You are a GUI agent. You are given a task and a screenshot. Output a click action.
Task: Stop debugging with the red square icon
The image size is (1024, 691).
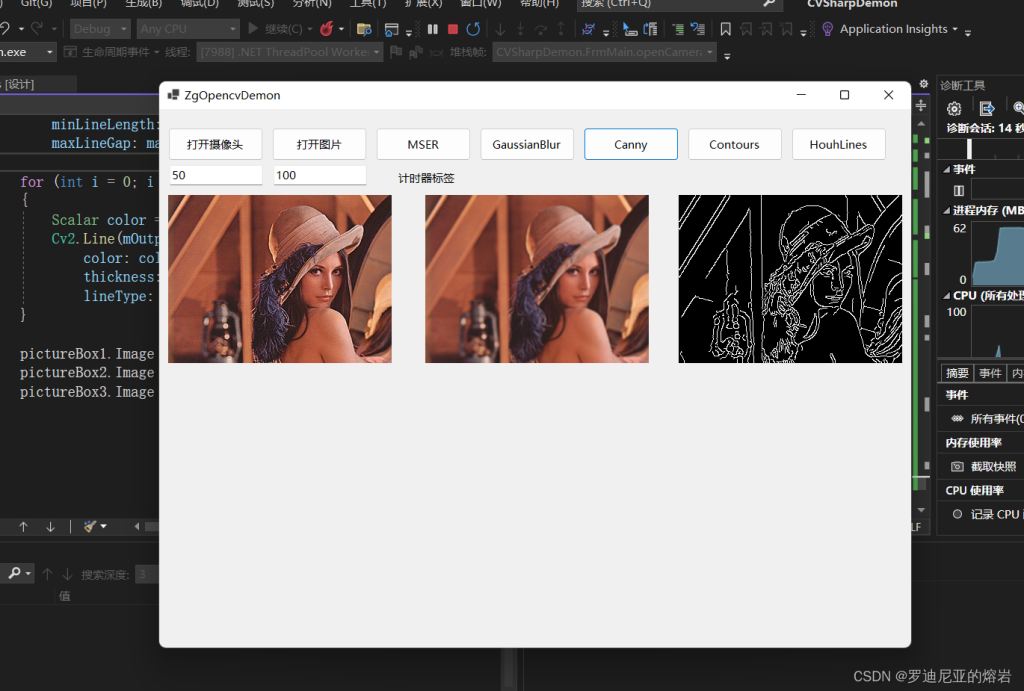pos(453,29)
